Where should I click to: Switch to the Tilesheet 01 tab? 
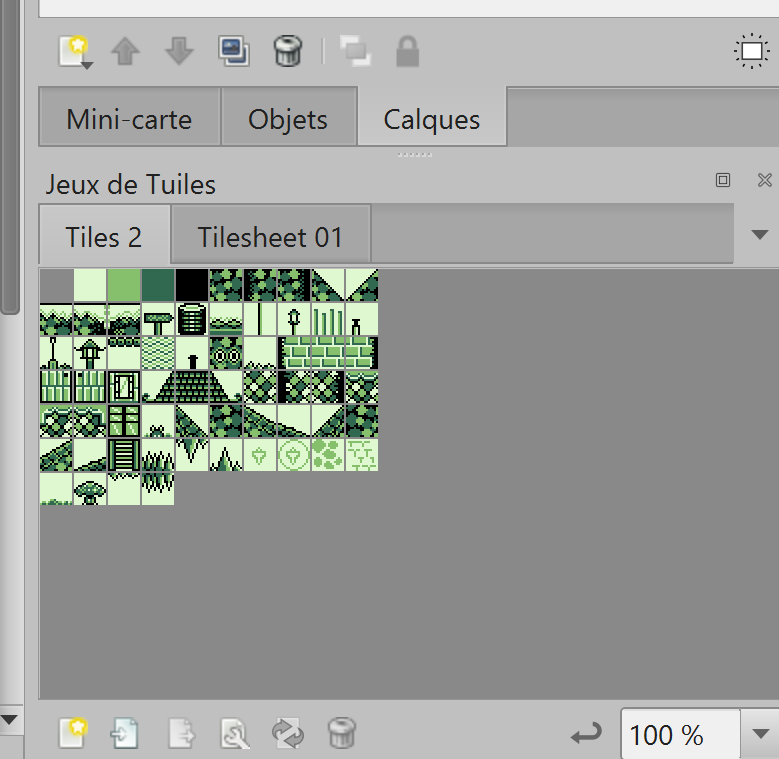pyautogui.click(x=270, y=237)
